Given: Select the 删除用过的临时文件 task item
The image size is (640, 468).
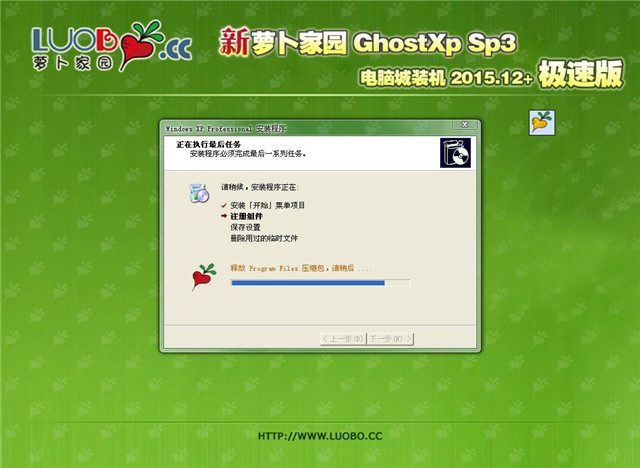Looking at the screenshot, I should (x=264, y=238).
